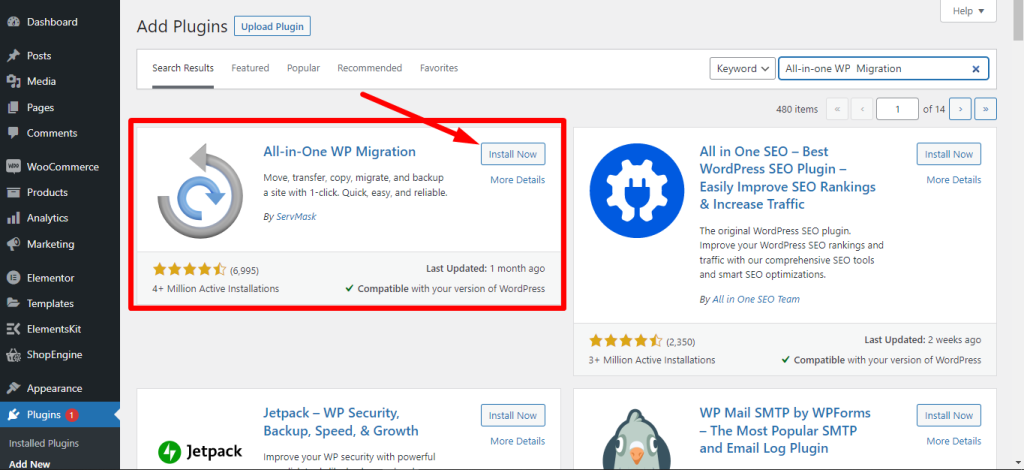Image resolution: width=1024 pixels, height=470 pixels.
Task: Open Installed Plugins submenu item
Action: (44, 443)
